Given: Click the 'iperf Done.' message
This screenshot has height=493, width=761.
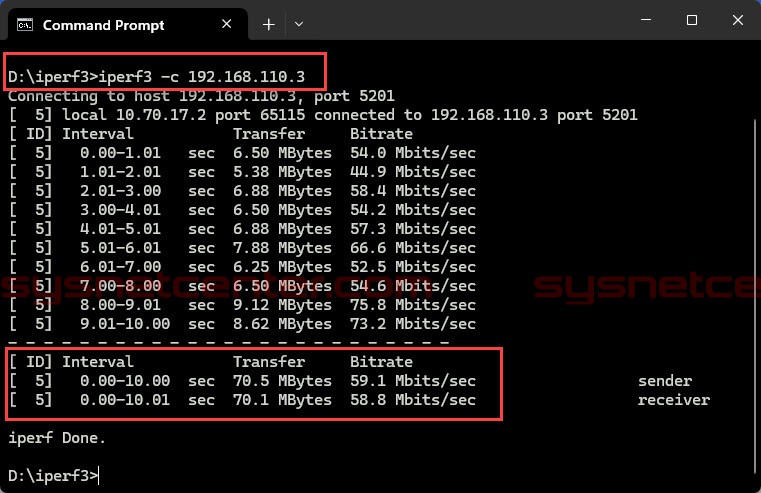Looking at the screenshot, I should click(x=57, y=438).
